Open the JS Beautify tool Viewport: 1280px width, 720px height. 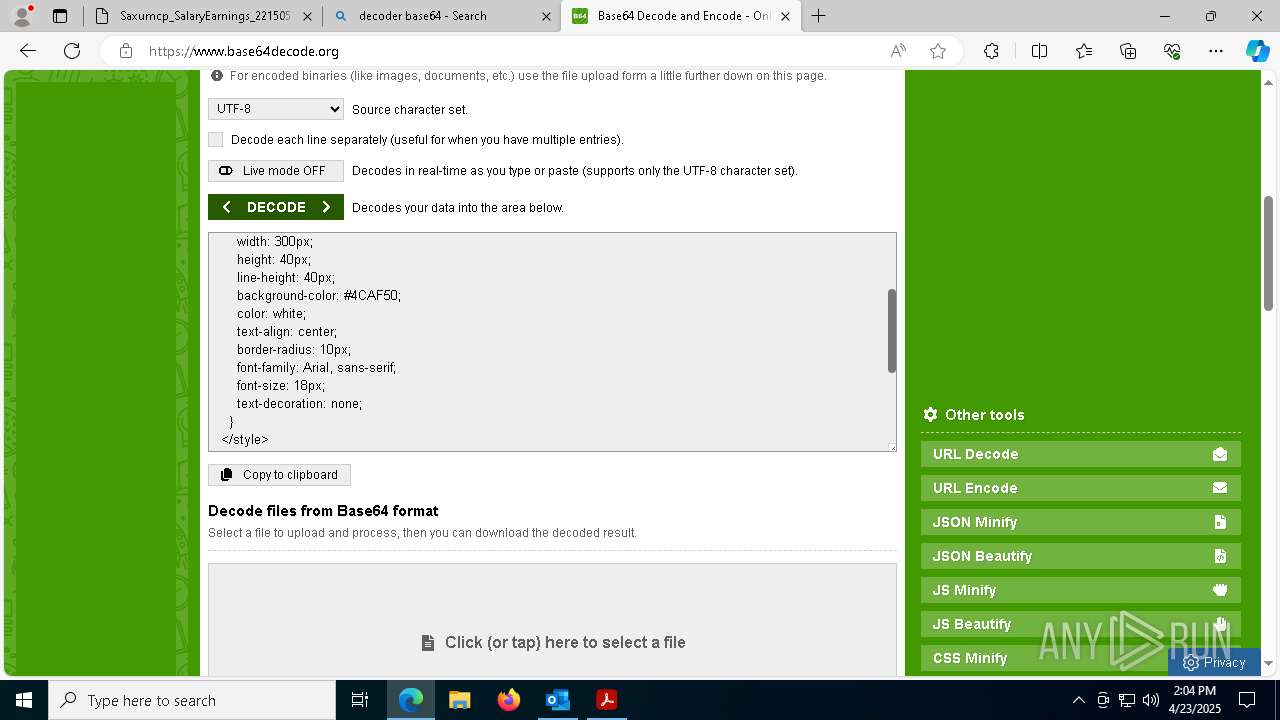1081,624
